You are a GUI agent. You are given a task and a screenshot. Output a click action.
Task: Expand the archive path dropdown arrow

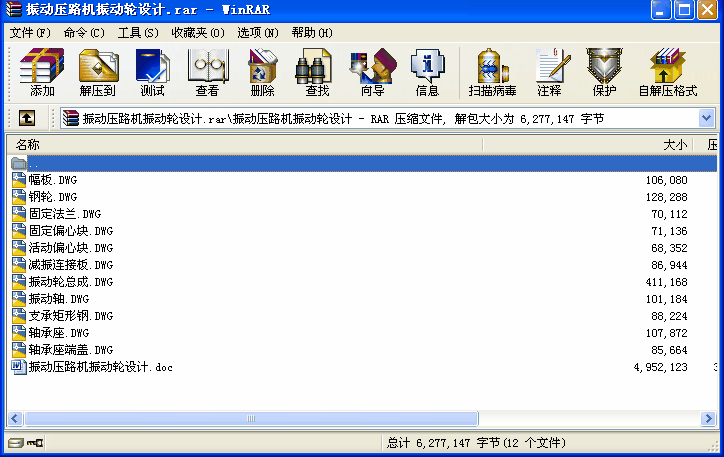pyautogui.click(x=706, y=119)
